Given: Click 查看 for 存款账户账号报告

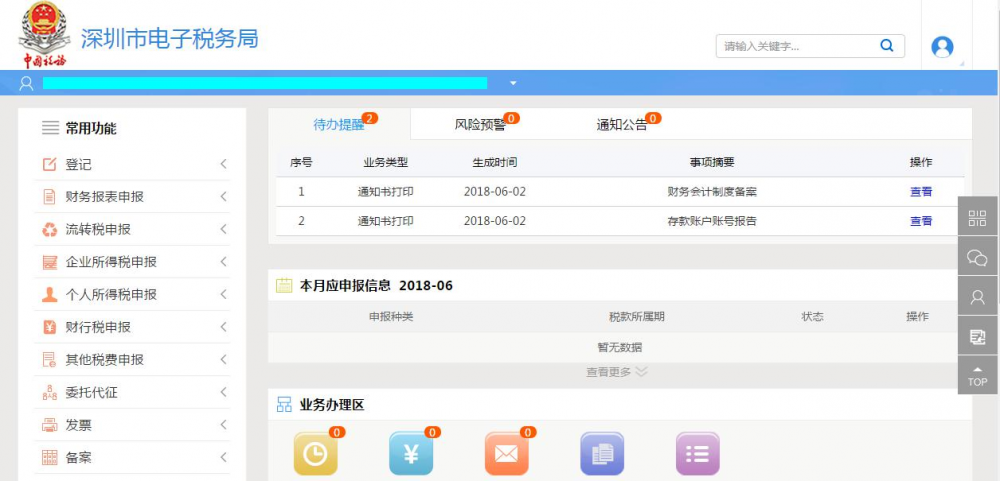Looking at the screenshot, I should click(x=920, y=221).
